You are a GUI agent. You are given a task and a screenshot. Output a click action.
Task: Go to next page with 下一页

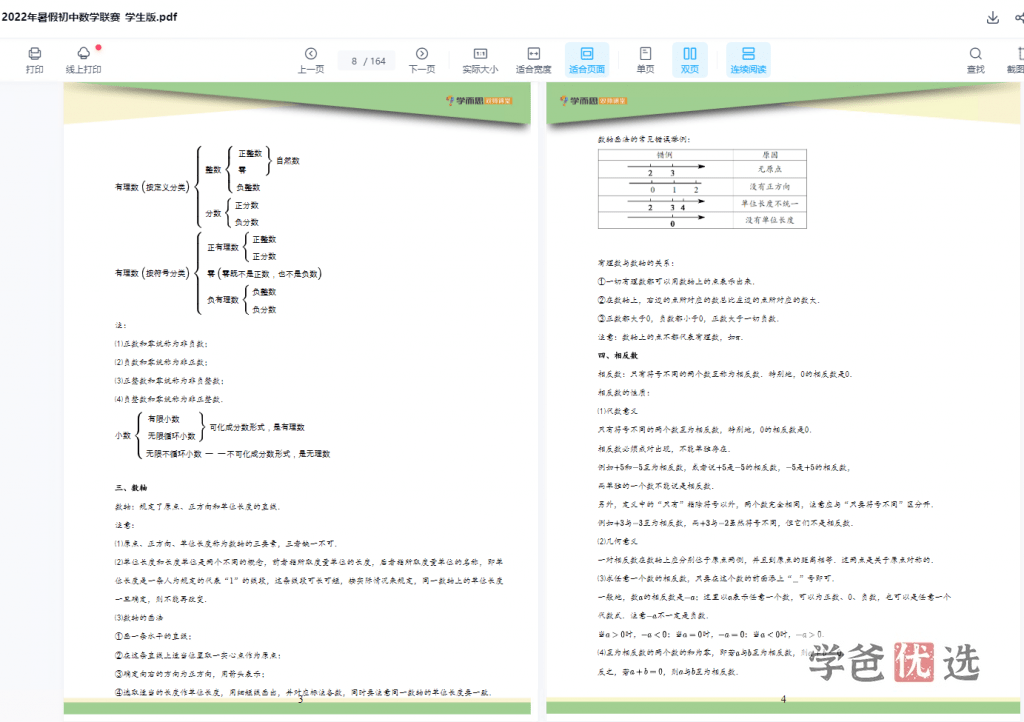[x=422, y=60]
